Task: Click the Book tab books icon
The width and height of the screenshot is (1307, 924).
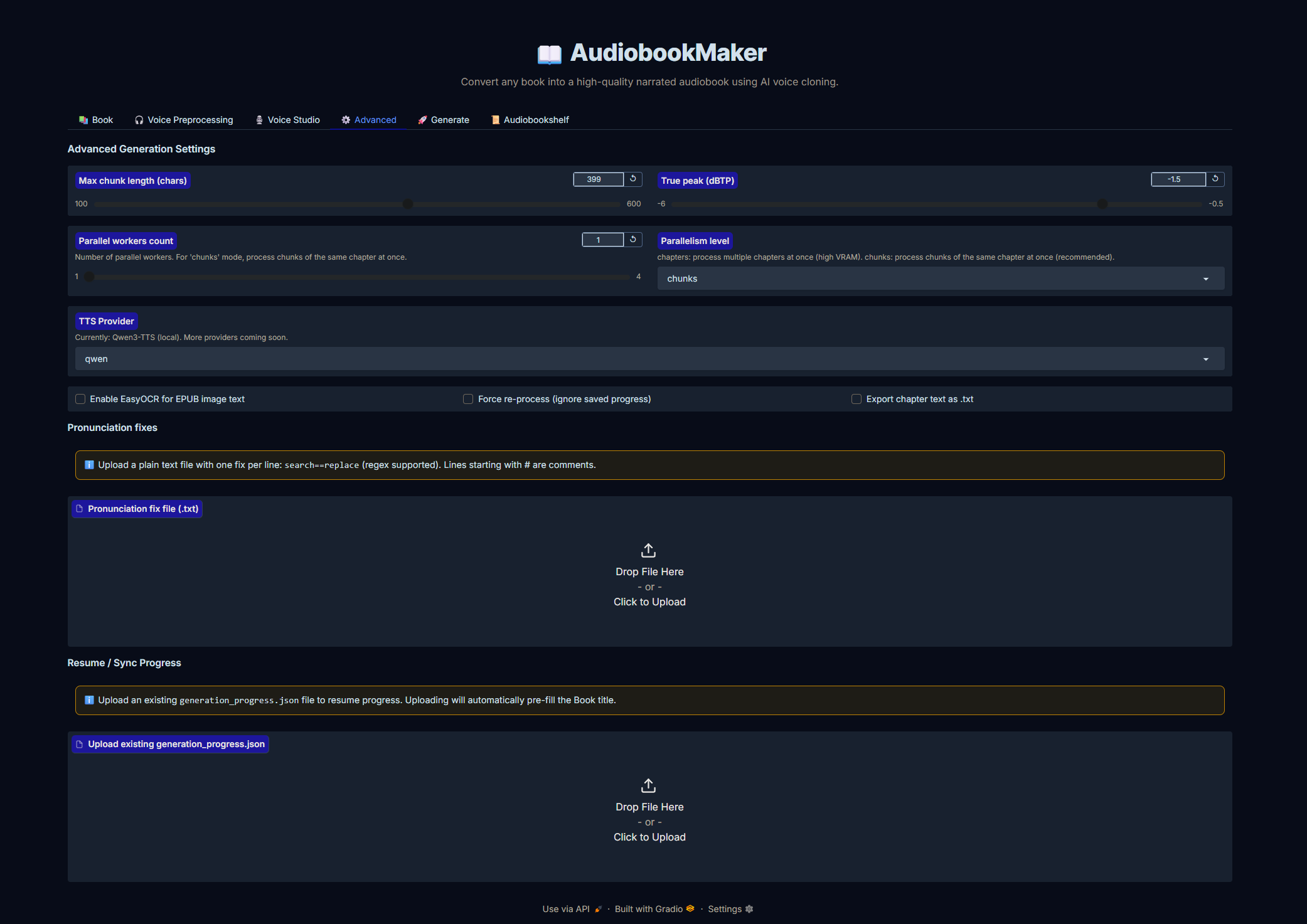Action: pyautogui.click(x=83, y=120)
